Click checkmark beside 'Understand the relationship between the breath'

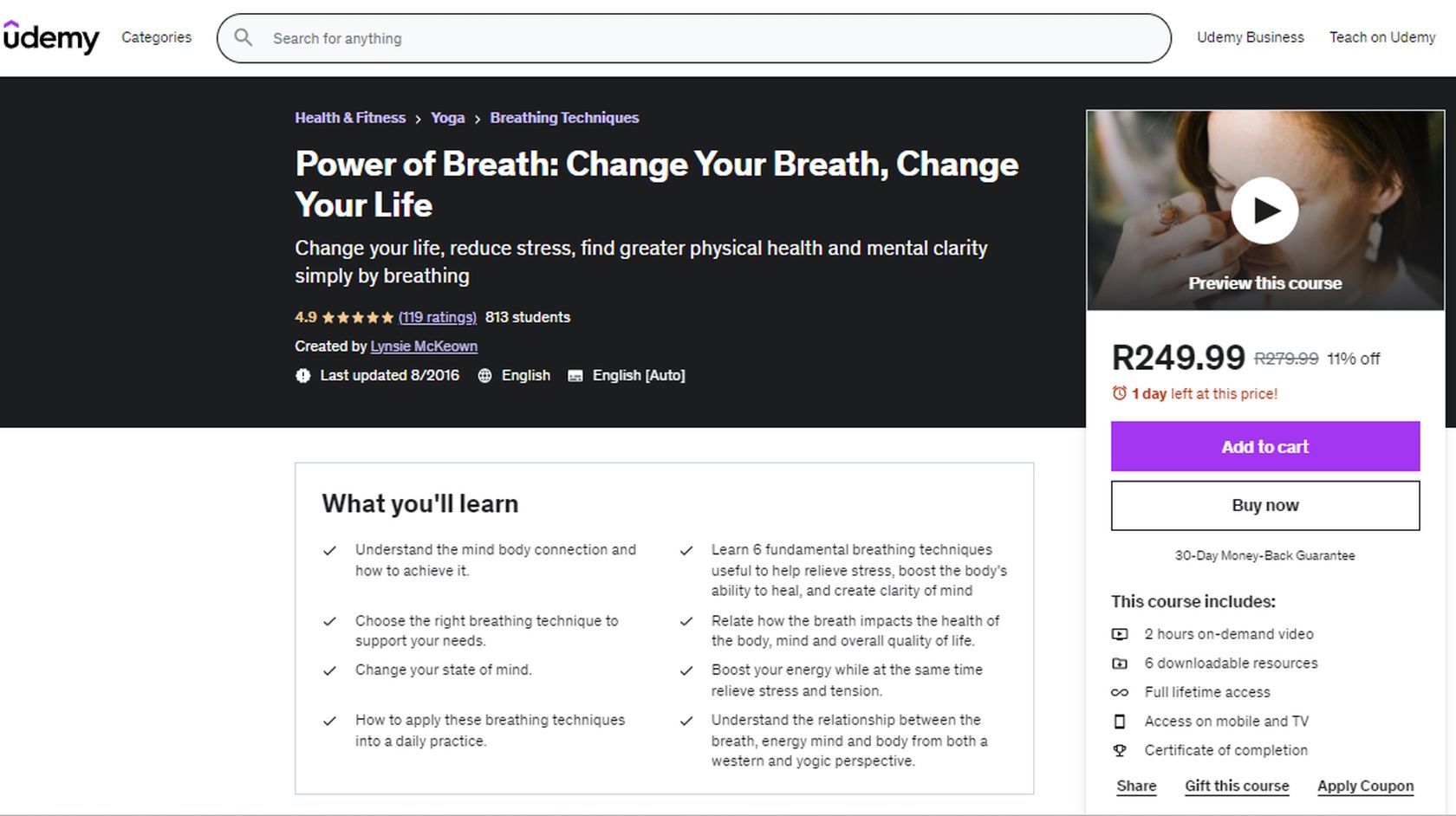tap(686, 721)
